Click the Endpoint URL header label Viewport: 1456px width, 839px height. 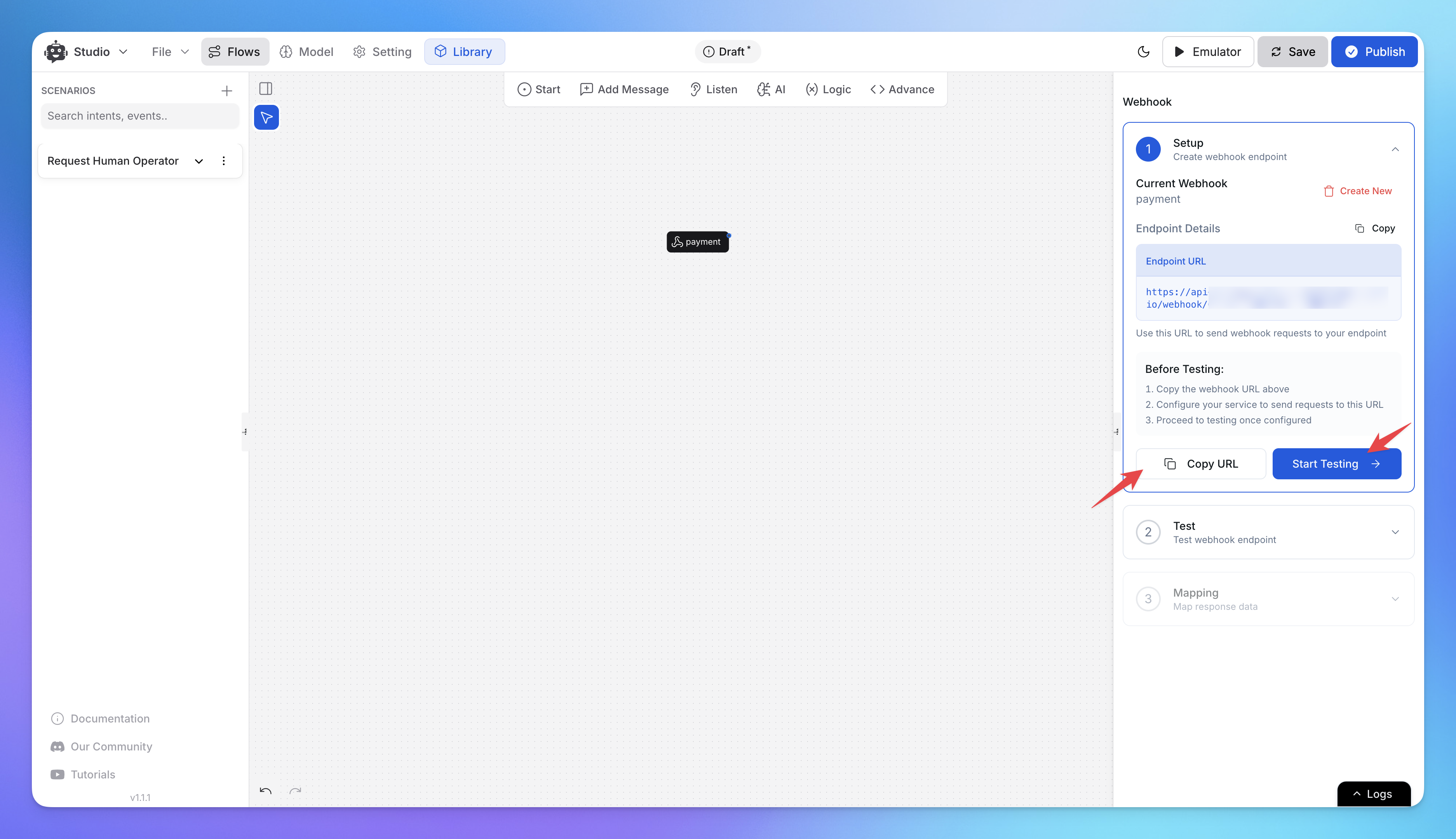tap(1176, 262)
